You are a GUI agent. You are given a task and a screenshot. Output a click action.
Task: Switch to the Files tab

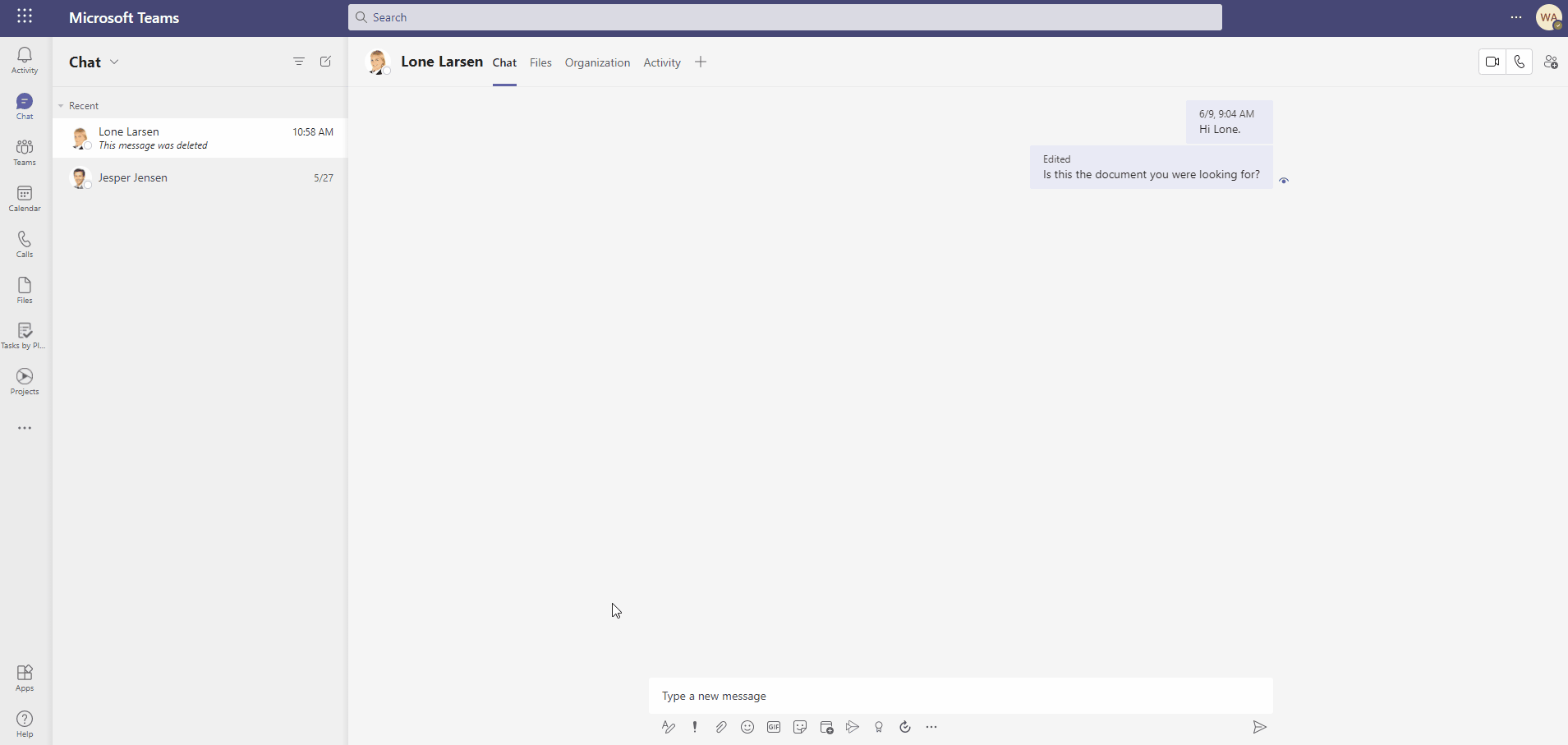[x=540, y=62]
